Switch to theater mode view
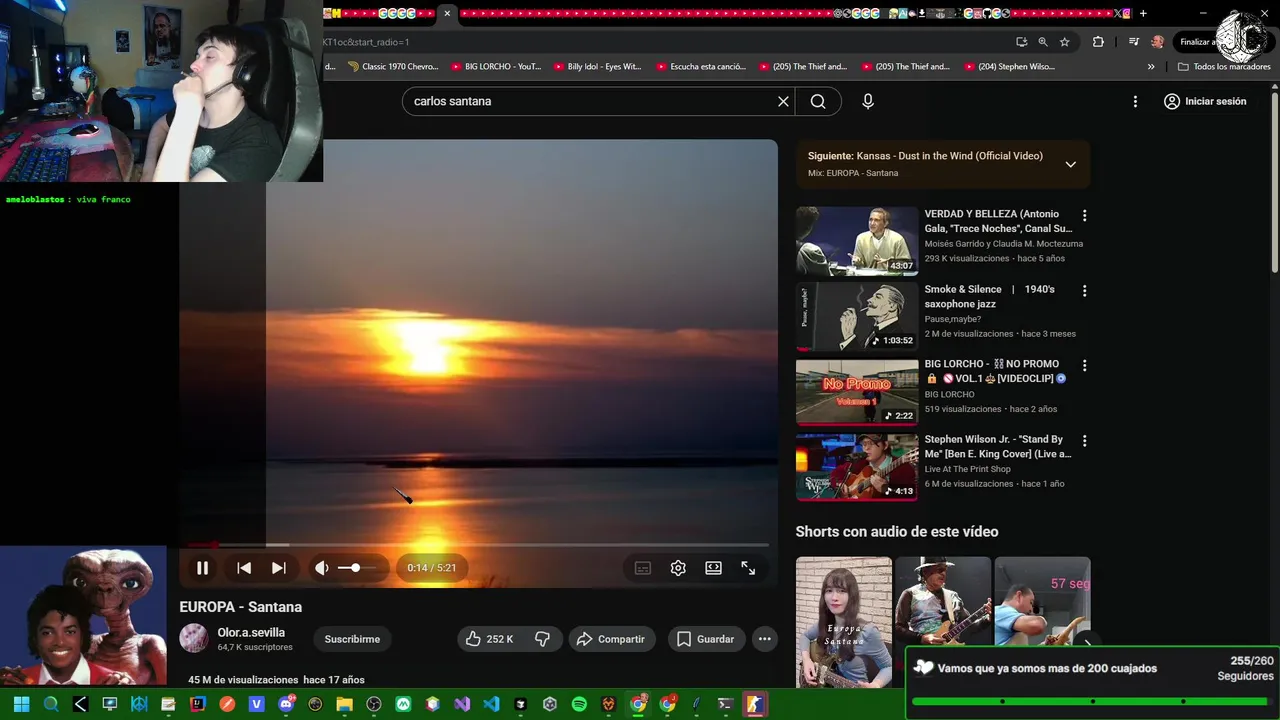This screenshot has height=720, width=1280. tap(713, 568)
